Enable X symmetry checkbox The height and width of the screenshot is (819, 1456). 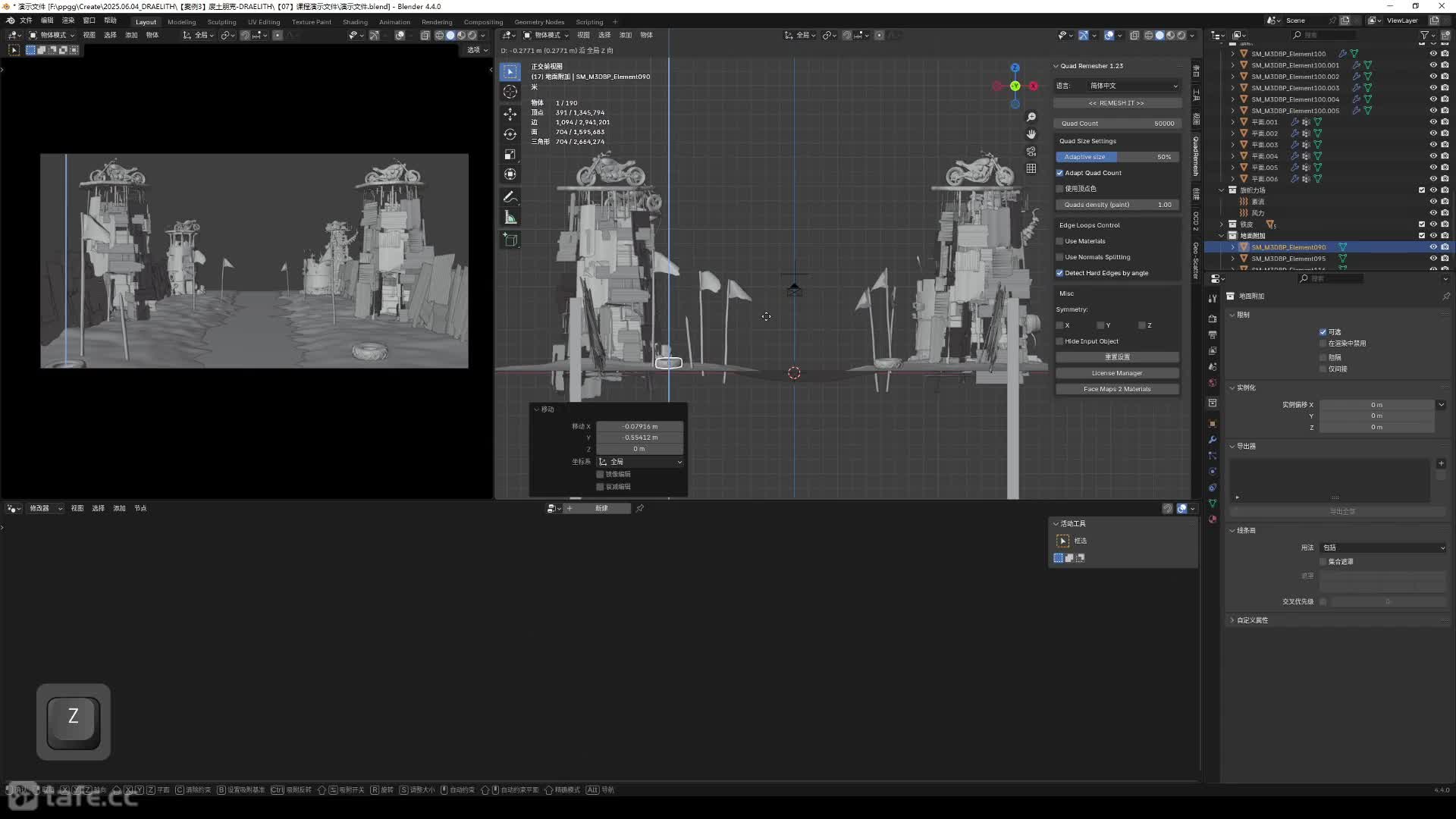pyautogui.click(x=1060, y=325)
